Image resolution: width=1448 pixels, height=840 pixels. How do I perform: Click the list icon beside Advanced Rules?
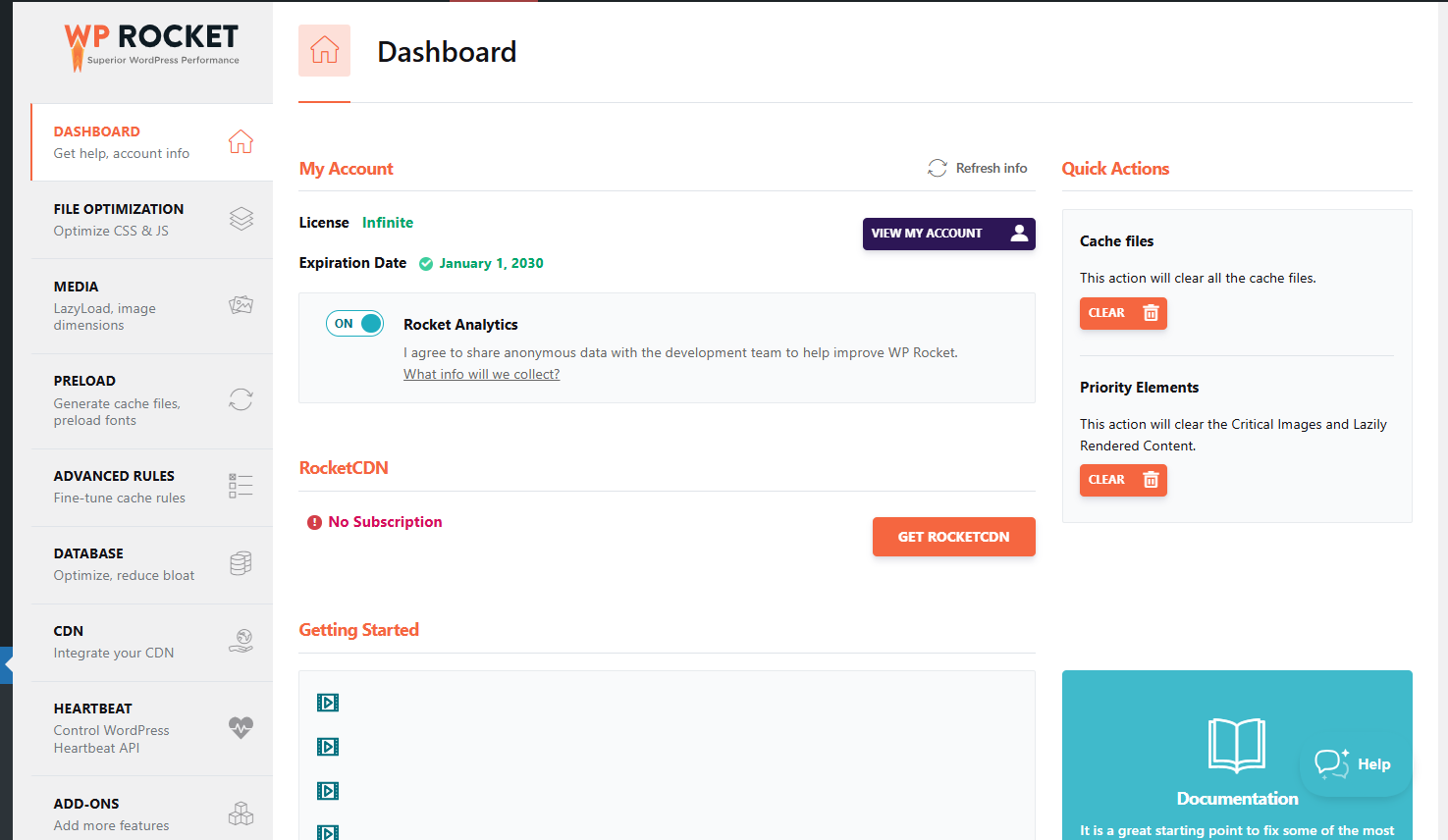tap(241, 486)
